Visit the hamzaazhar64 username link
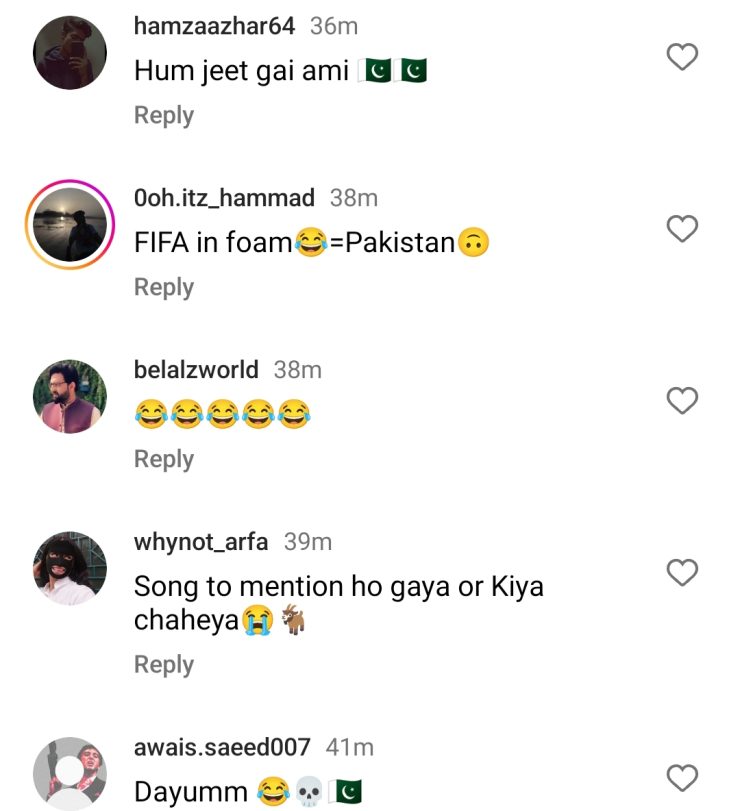This screenshot has width=740, height=811. pyautogui.click(x=214, y=27)
